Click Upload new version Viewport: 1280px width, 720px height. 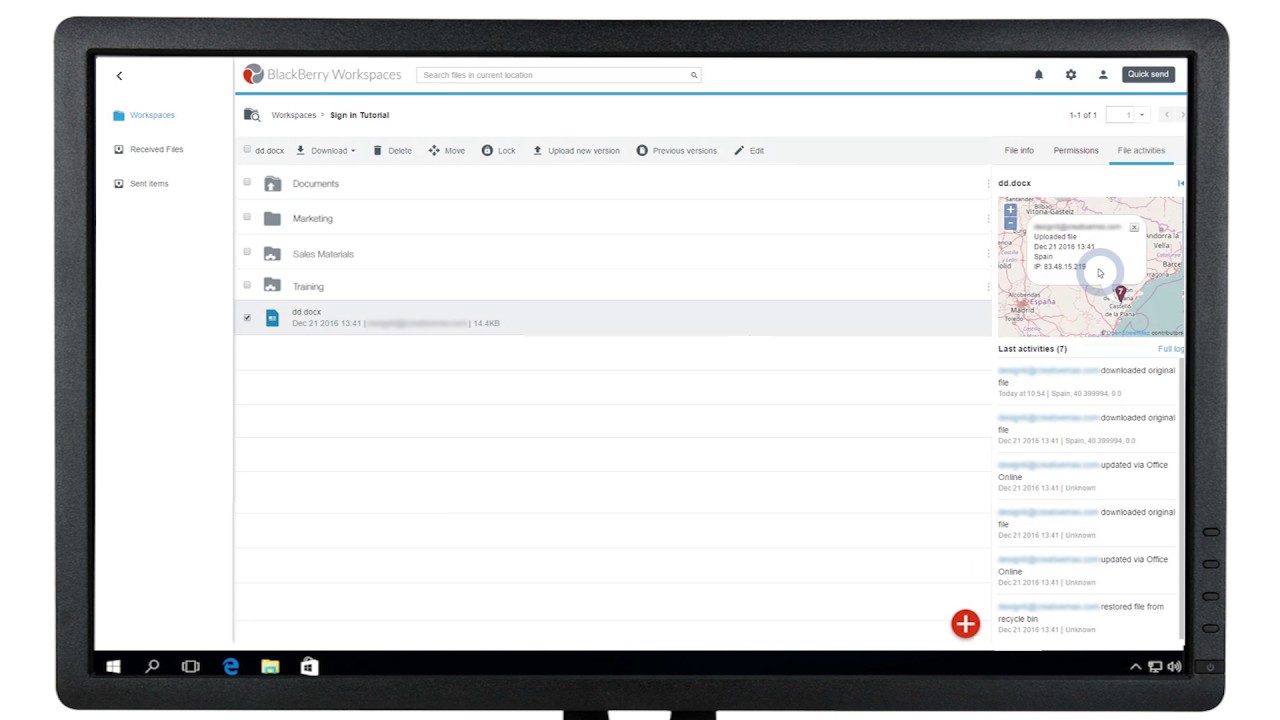576,151
